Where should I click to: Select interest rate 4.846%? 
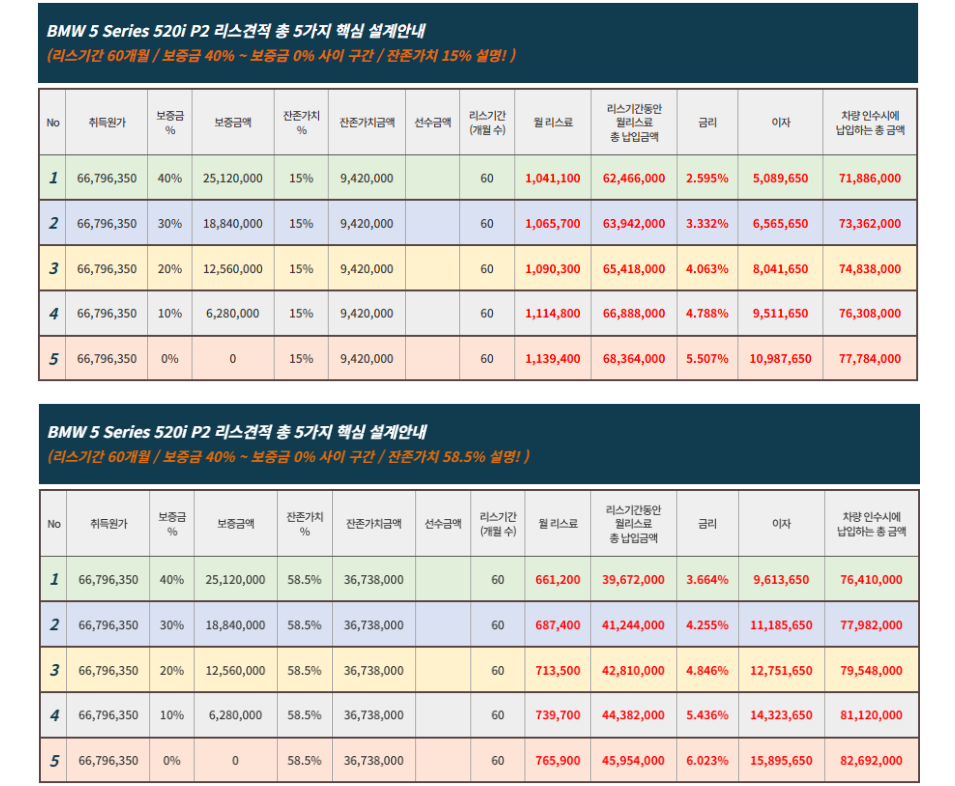(707, 670)
